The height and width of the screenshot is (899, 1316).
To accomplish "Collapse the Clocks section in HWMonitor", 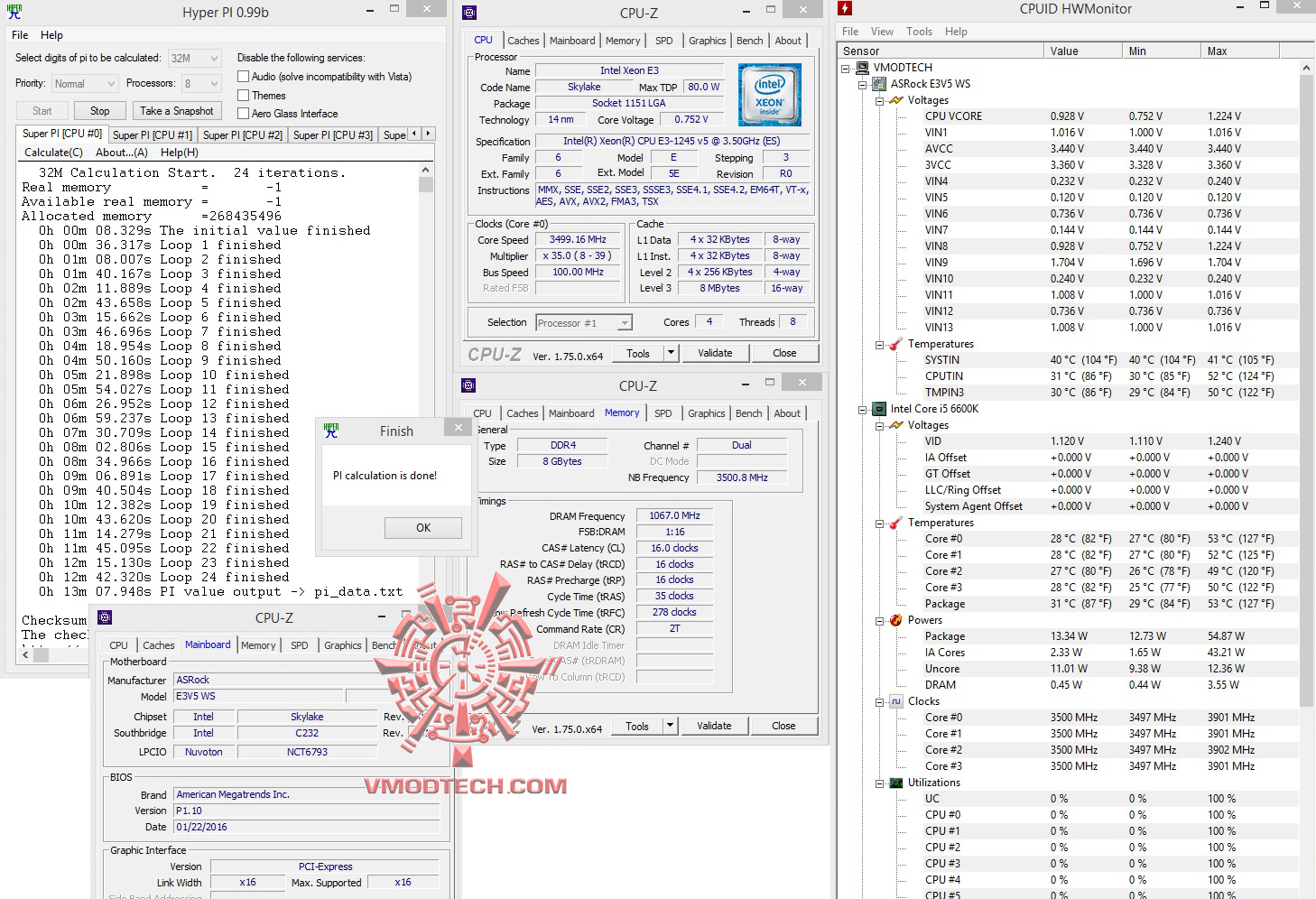I will pyautogui.click(x=879, y=701).
